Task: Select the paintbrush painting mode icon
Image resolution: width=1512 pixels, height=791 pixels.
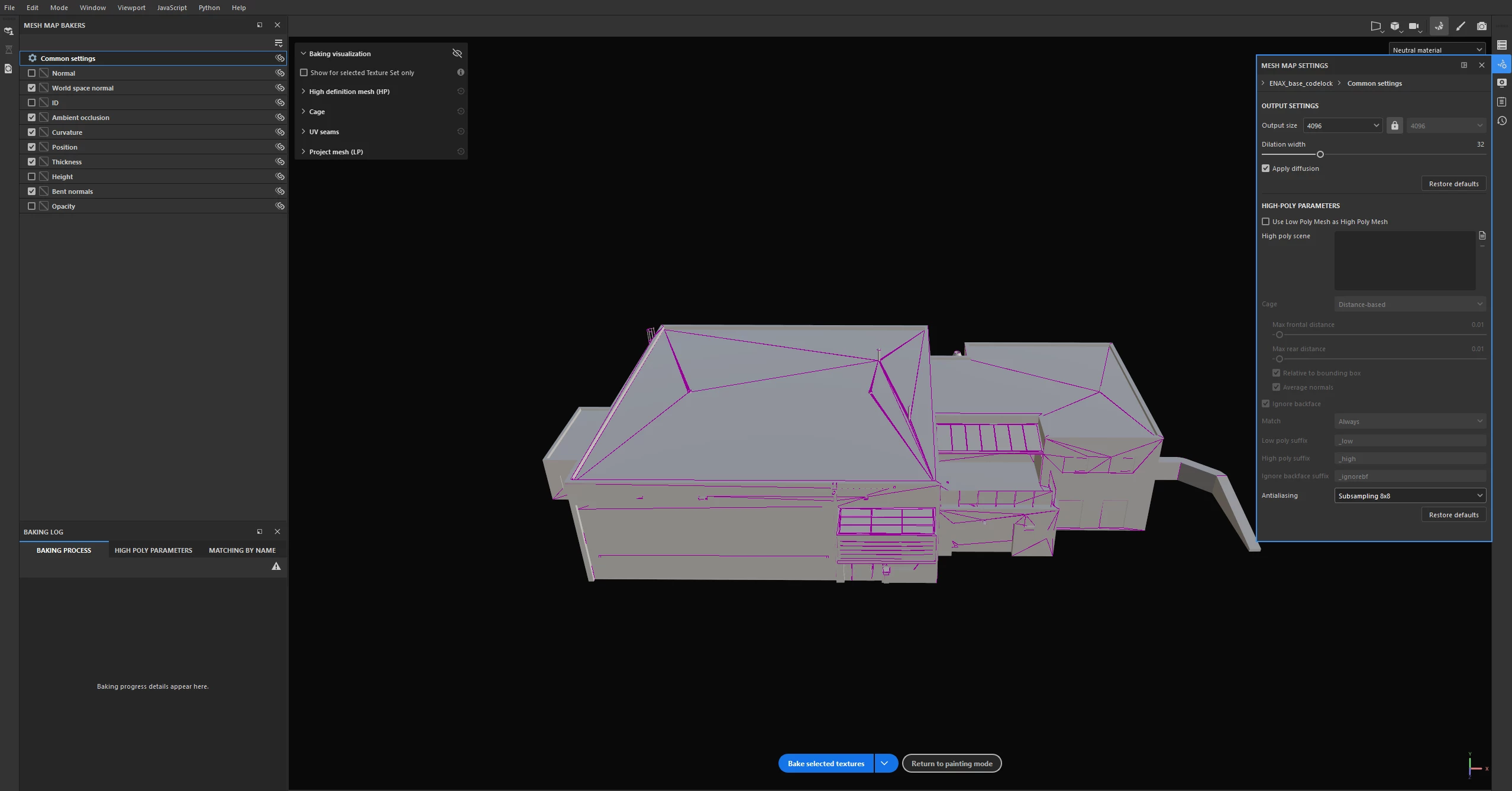Action: tap(1461, 26)
